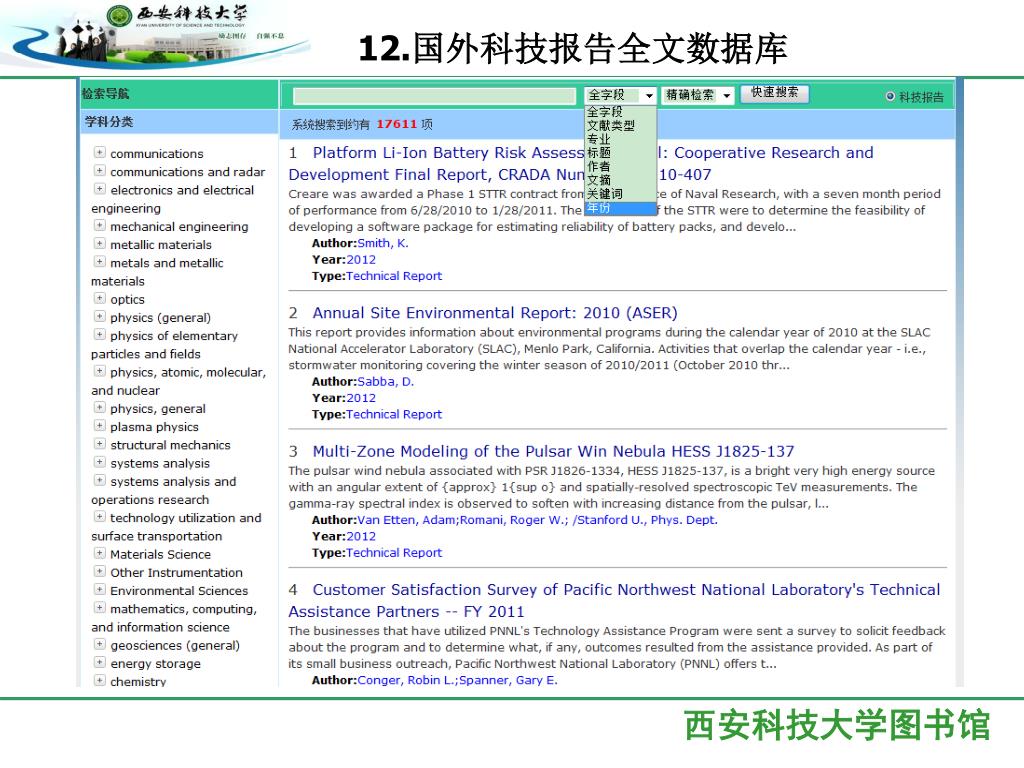Image resolution: width=1024 pixels, height=768 pixels.
Task: Click the 快速搜索 search button
Action: (x=775, y=93)
